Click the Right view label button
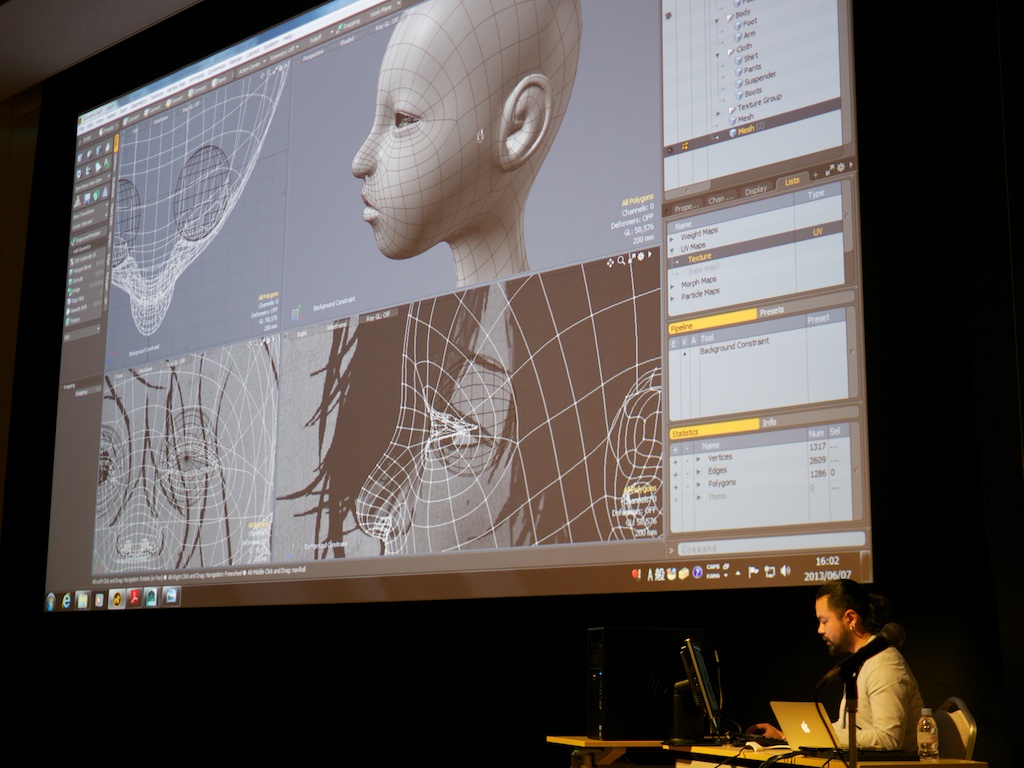The width and height of the screenshot is (1024, 768). pos(301,333)
